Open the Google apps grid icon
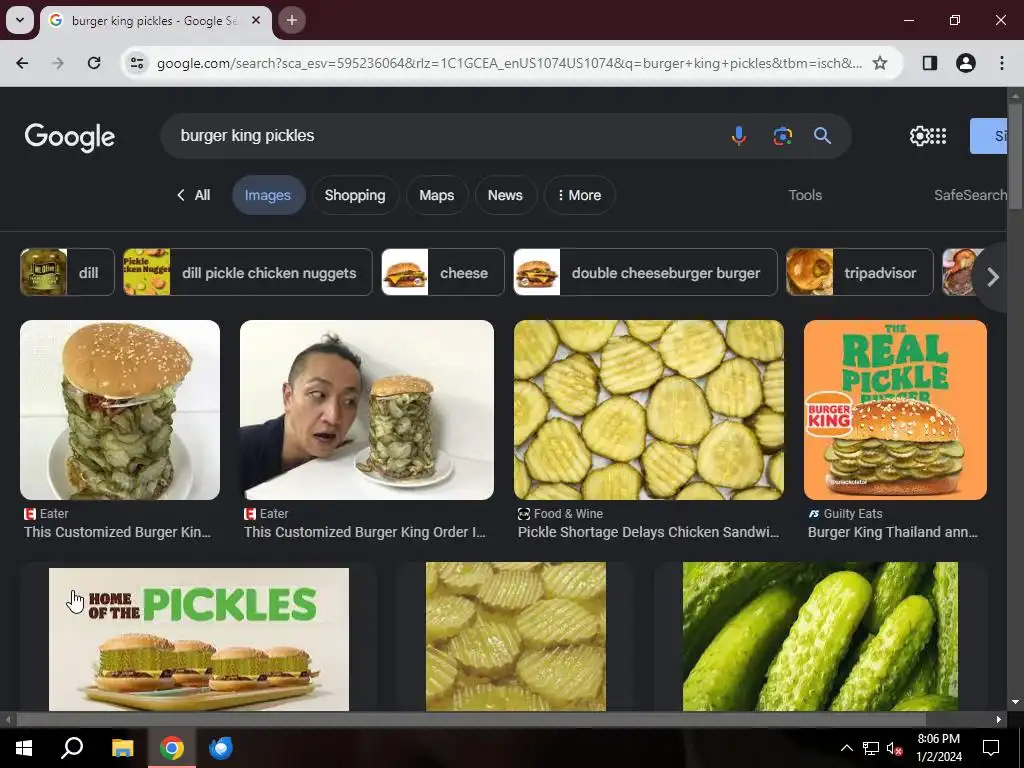 pos(938,136)
